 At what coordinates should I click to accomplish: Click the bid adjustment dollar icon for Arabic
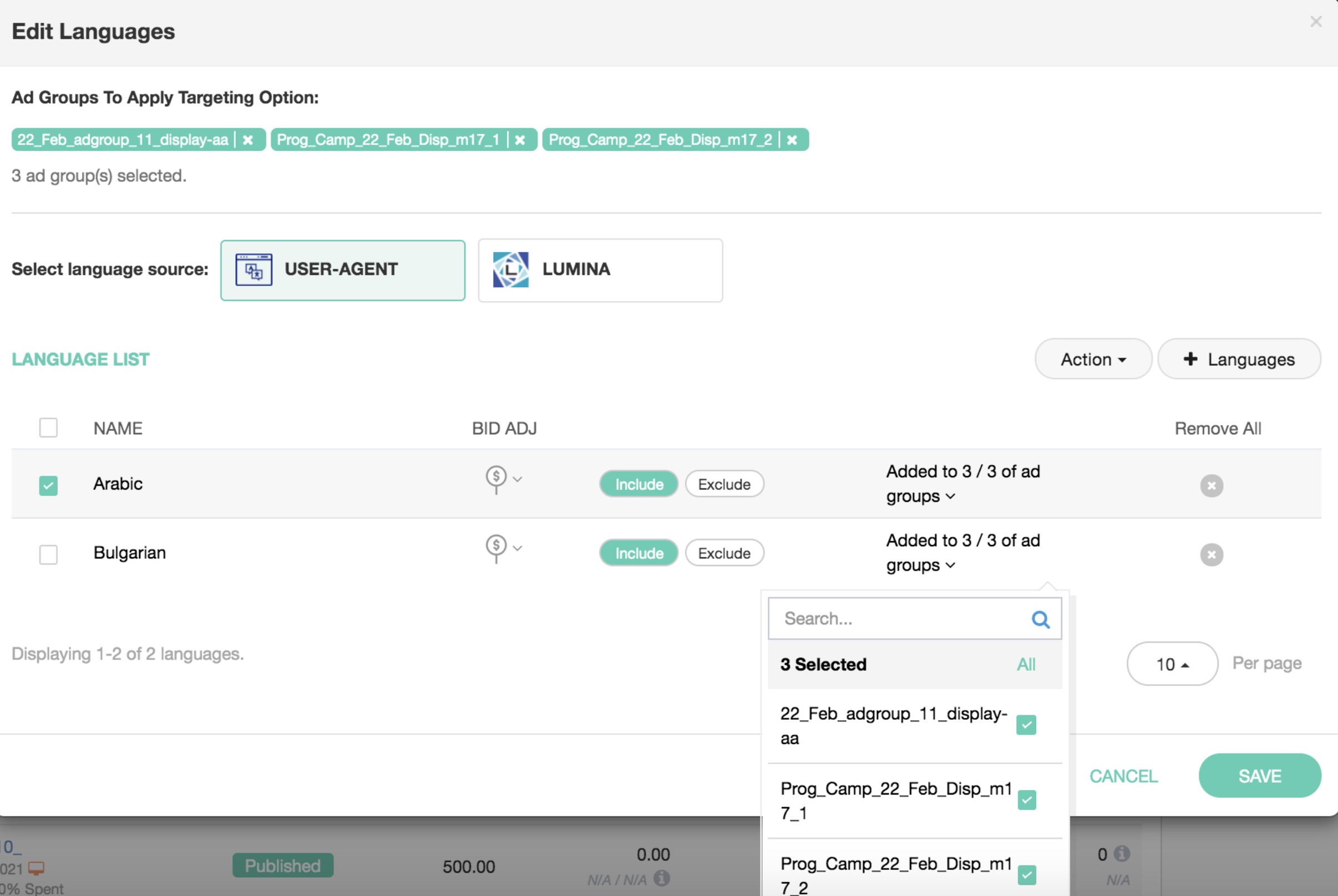pyautogui.click(x=496, y=478)
